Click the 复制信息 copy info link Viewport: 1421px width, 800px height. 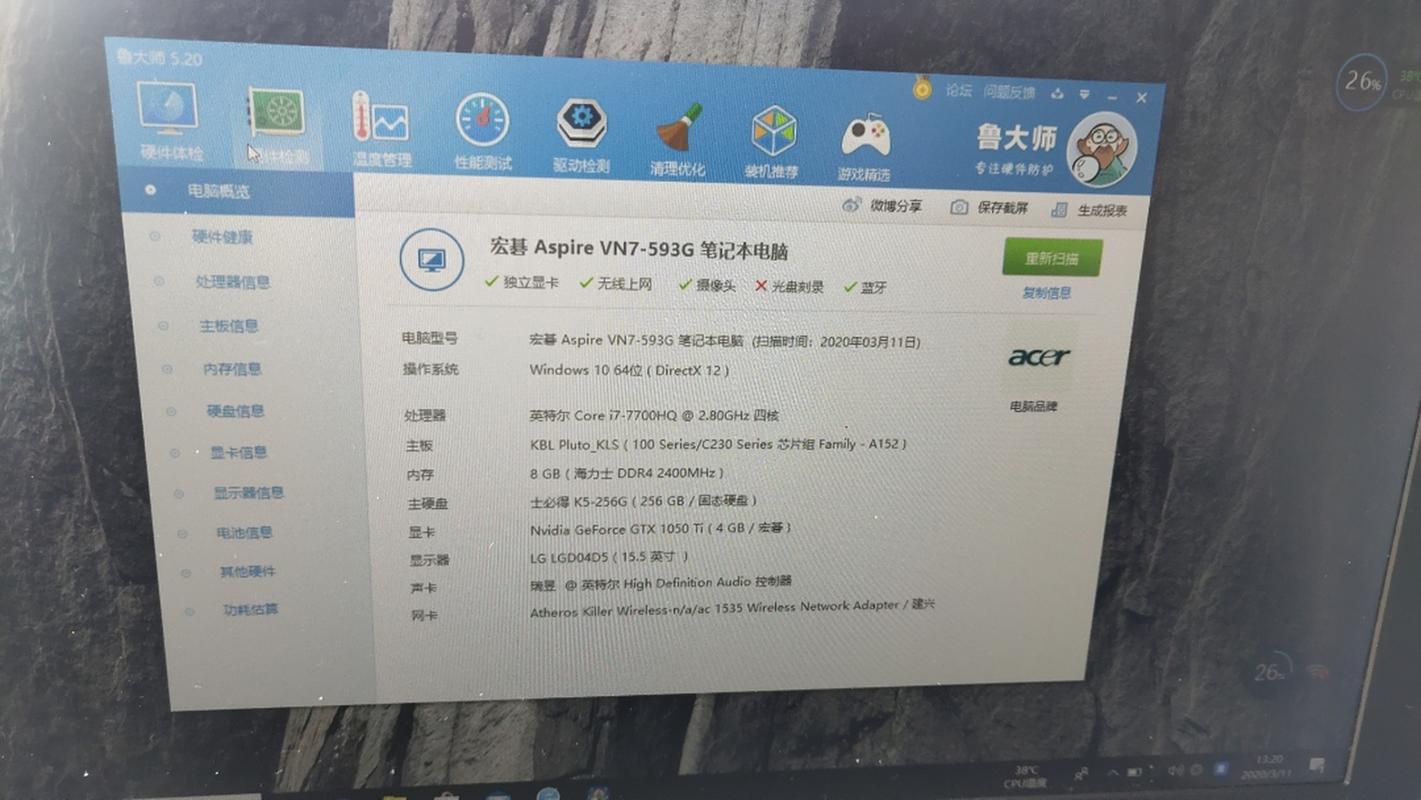point(1045,293)
